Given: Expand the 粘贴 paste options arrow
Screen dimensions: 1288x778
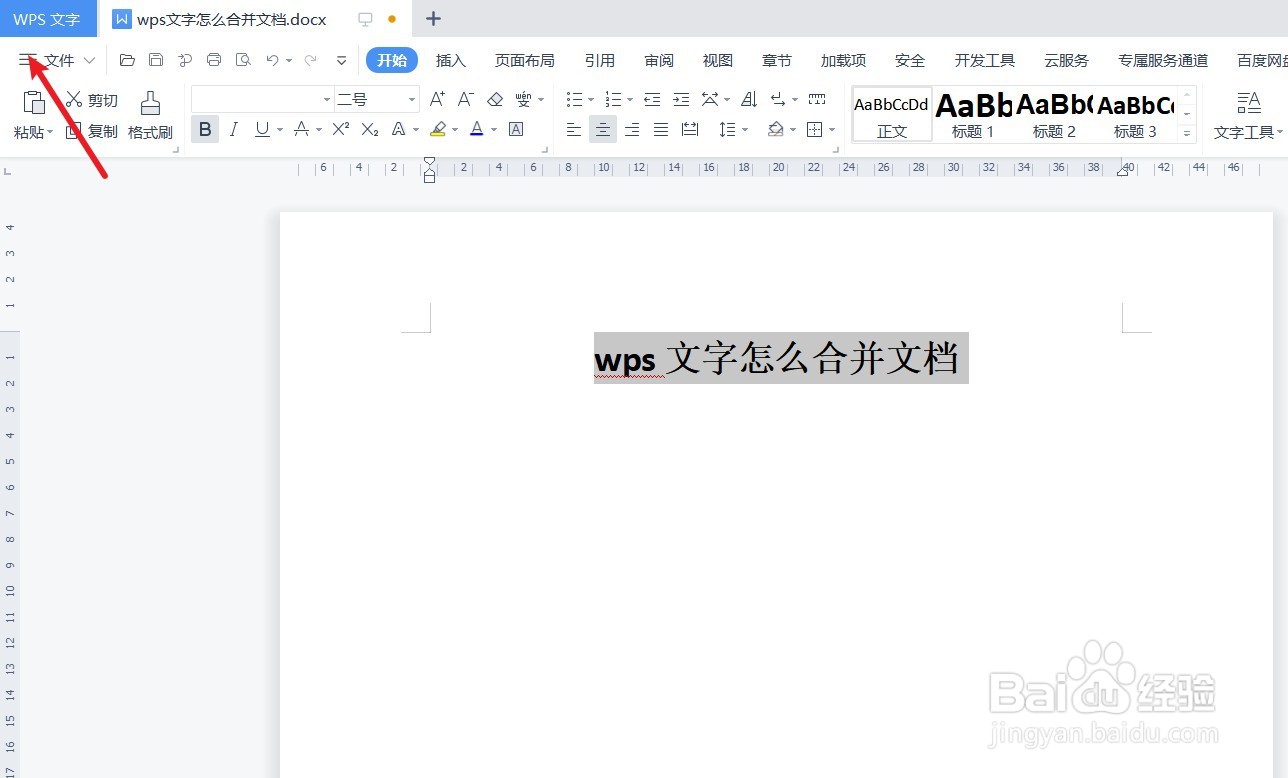Looking at the screenshot, I should (x=50, y=132).
